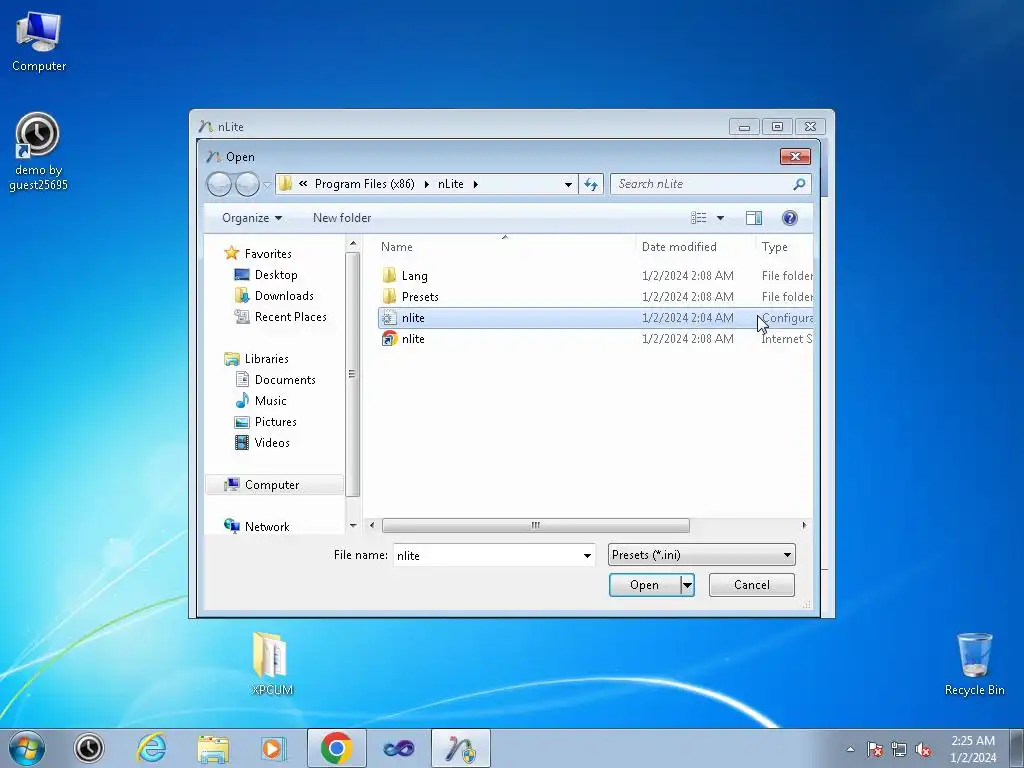Open the More view options arrow
The height and width of the screenshot is (768, 1024).
point(720,218)
